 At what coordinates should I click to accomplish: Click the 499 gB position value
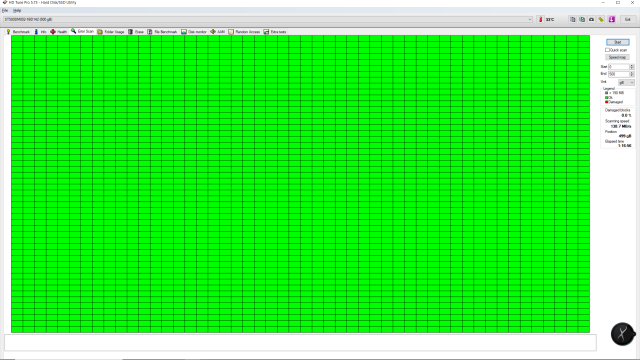[625, 136]
